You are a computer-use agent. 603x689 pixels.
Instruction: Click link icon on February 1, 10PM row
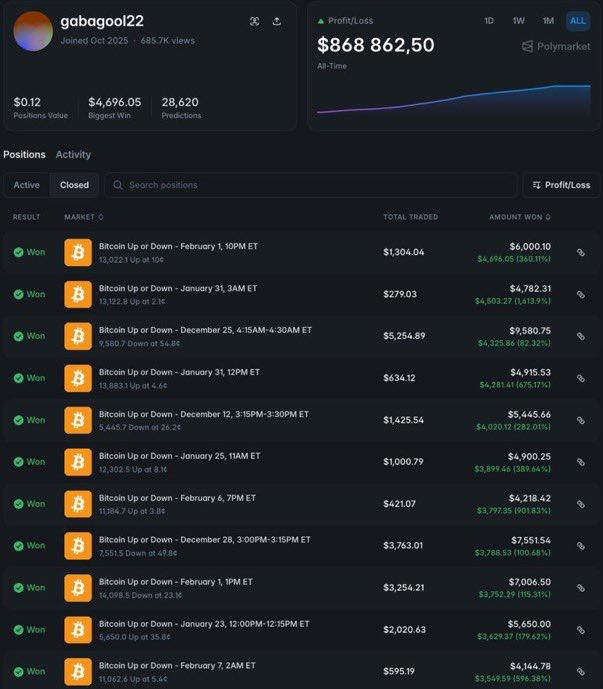click(580, 252)
